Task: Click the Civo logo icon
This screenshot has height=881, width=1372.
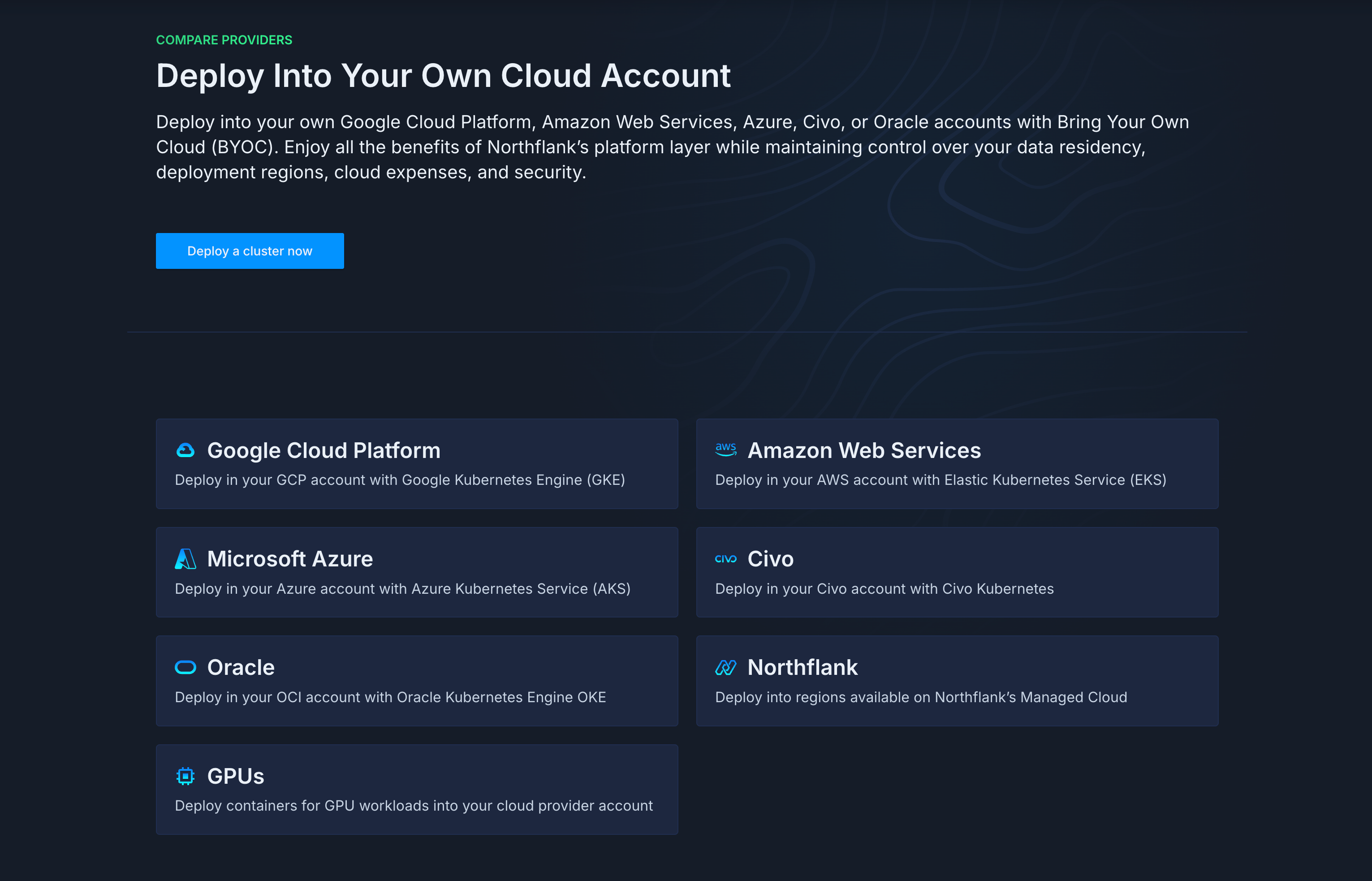Action: (726, 559)
